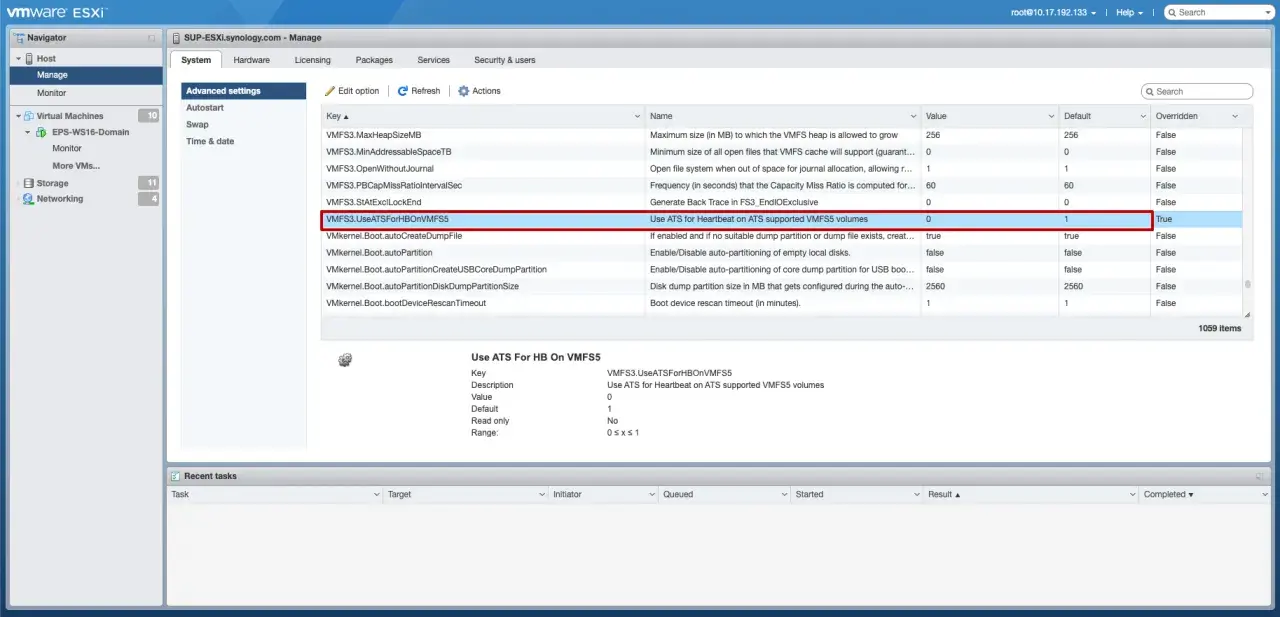The image size is (1280, 617).
Task: Open the Actions menu button
Action: 479,91
